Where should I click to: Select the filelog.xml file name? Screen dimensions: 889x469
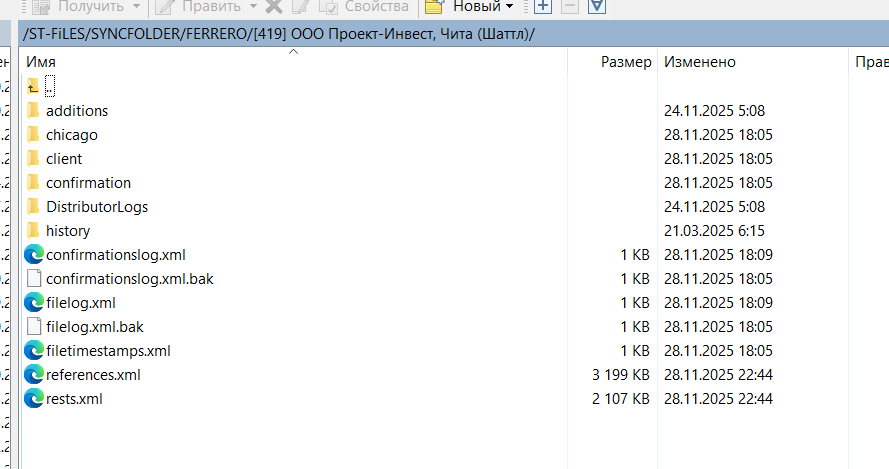click(x=81, y=303)
